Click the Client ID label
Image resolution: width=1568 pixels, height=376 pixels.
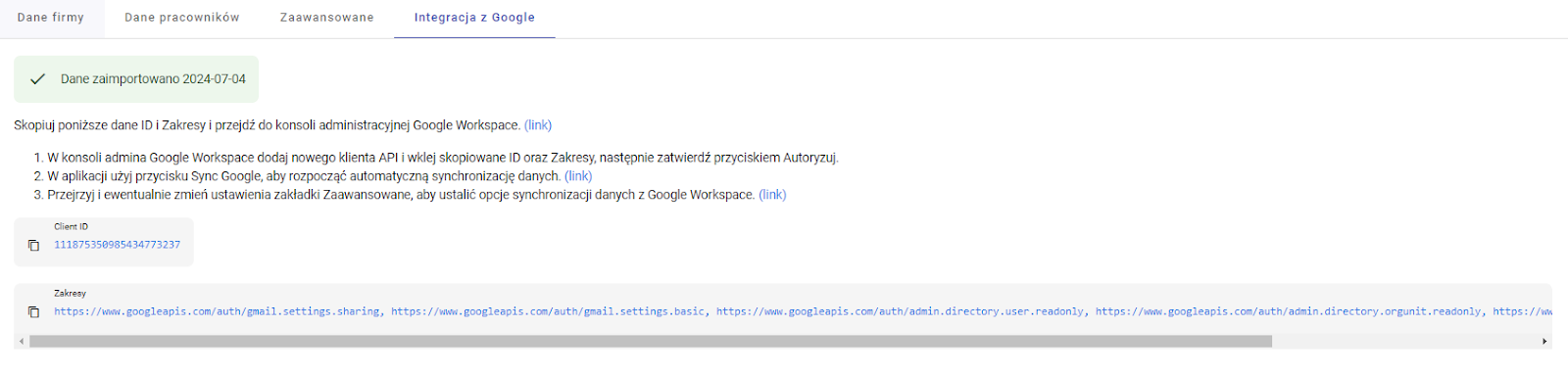tap(71, 226)
